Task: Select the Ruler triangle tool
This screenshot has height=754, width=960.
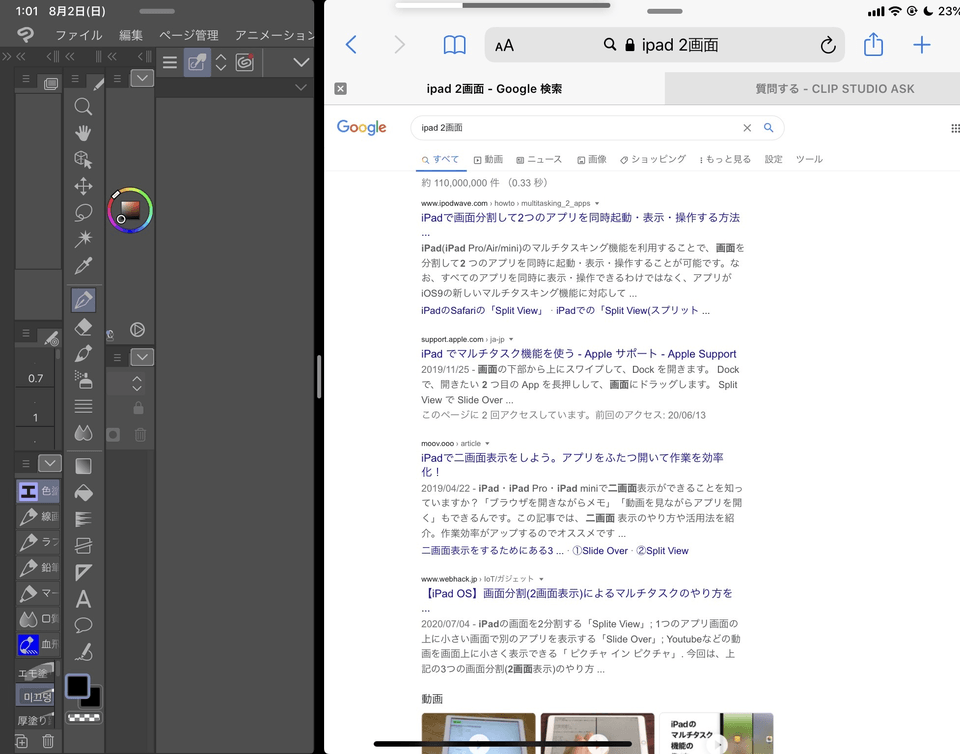Action: tap(83, 572)
